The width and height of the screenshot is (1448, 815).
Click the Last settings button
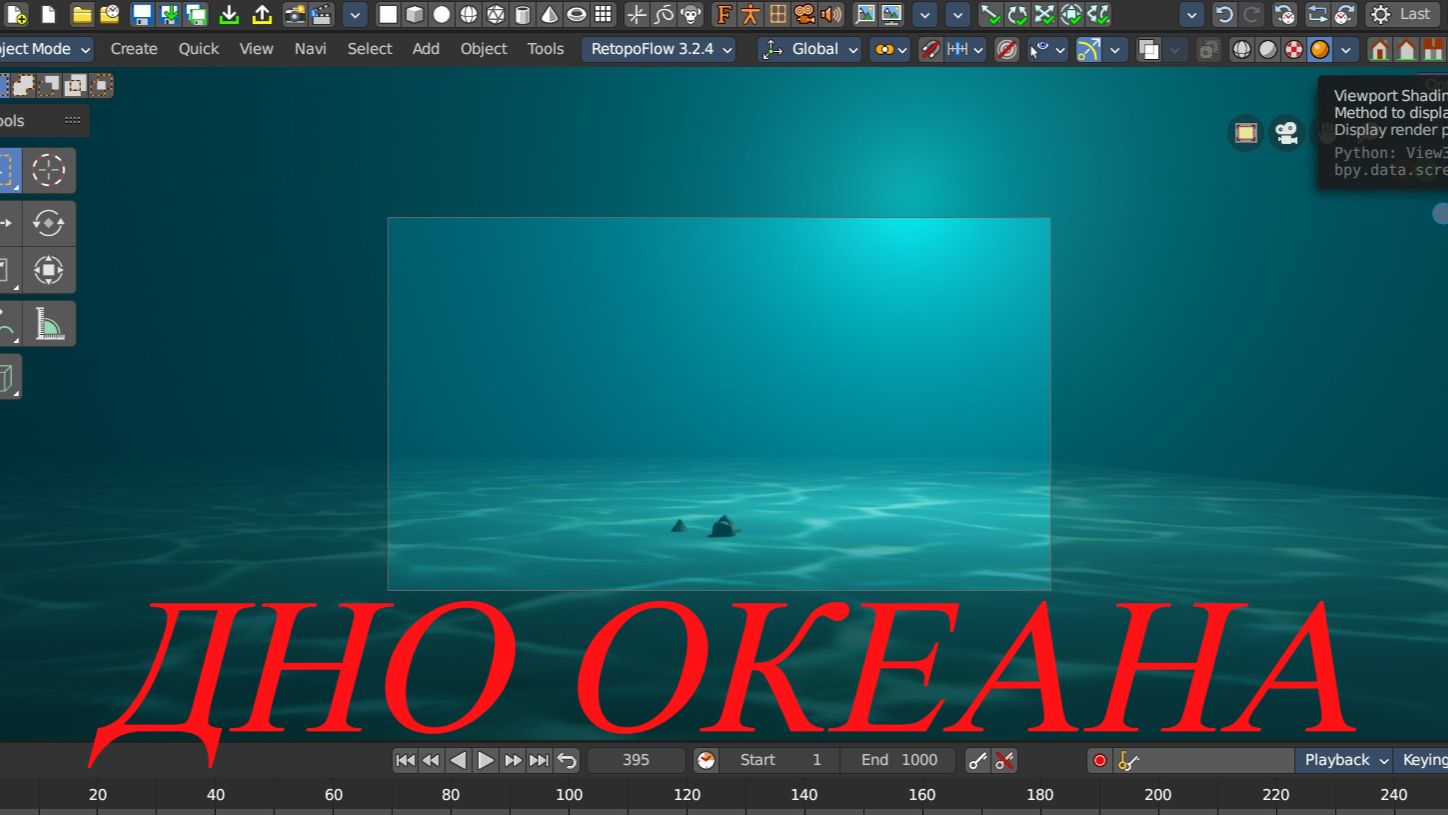(1402, 15)
